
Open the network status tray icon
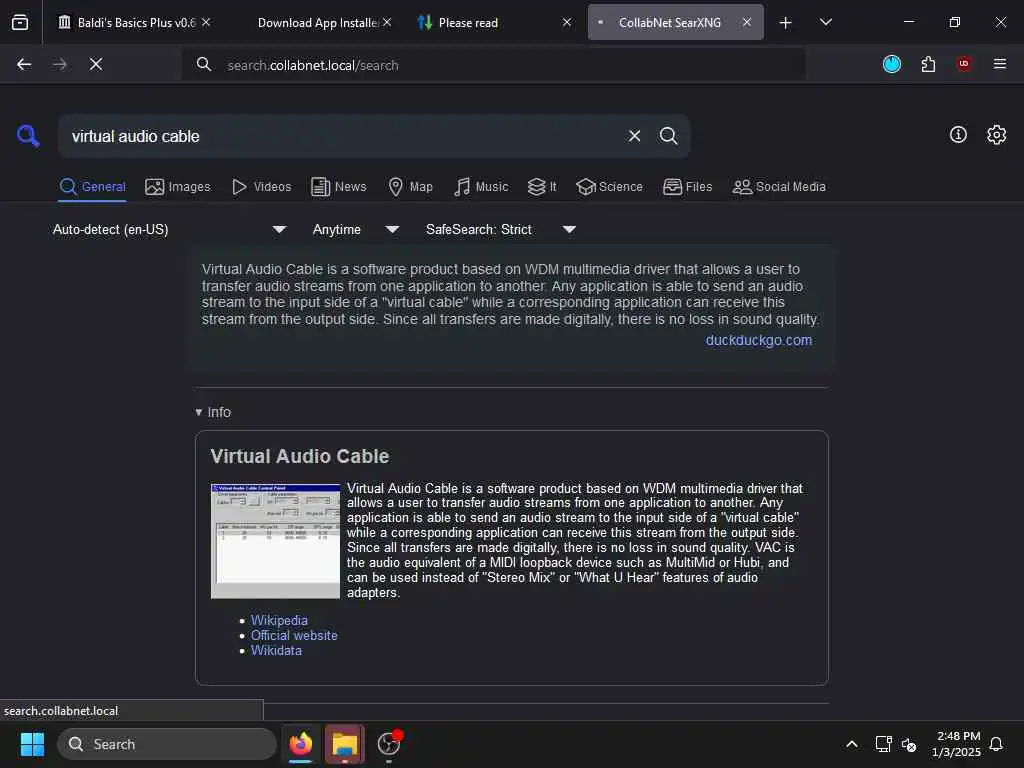pos(883,744)
